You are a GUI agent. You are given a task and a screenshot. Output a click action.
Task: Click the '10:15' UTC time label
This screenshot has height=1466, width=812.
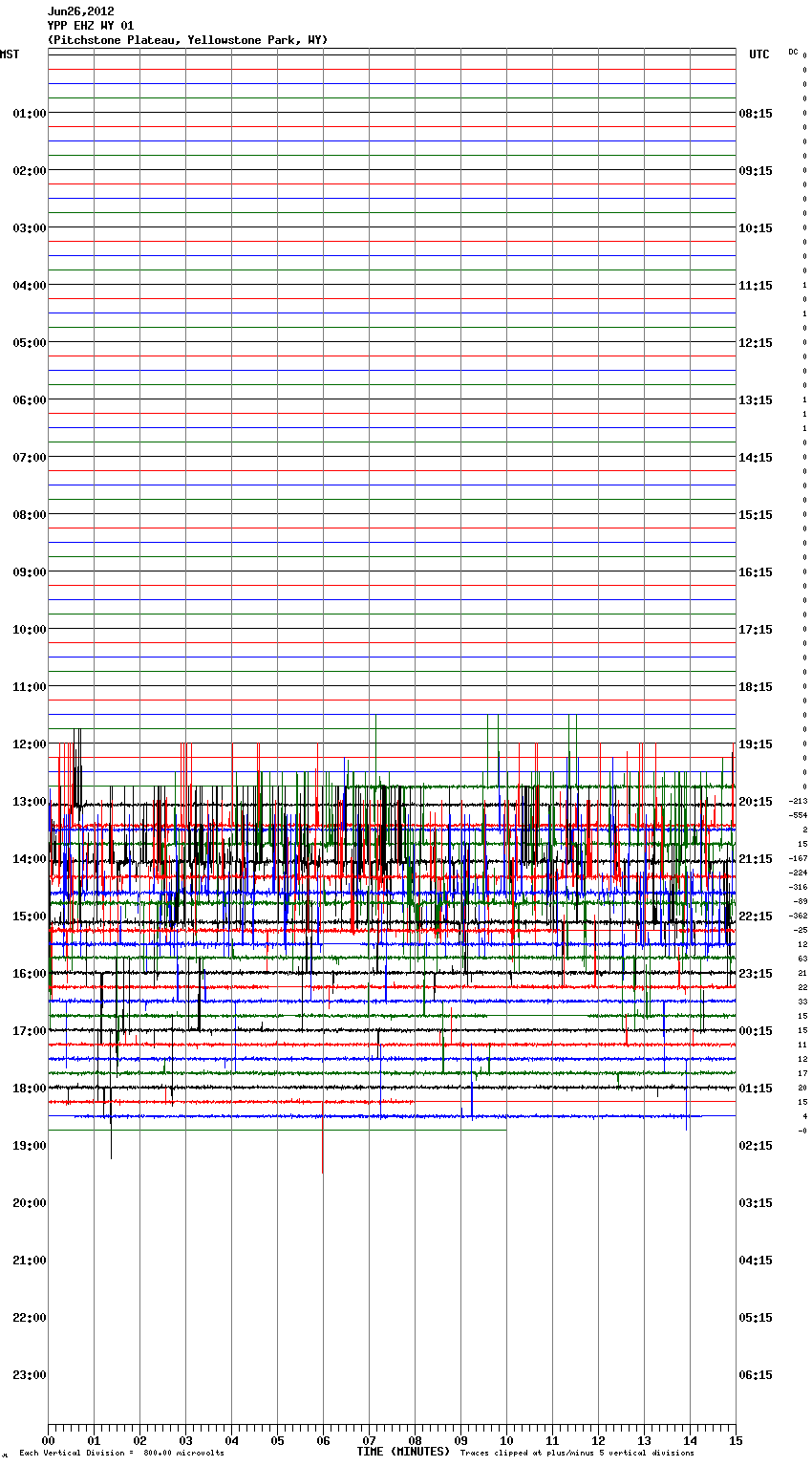(756, 228)
